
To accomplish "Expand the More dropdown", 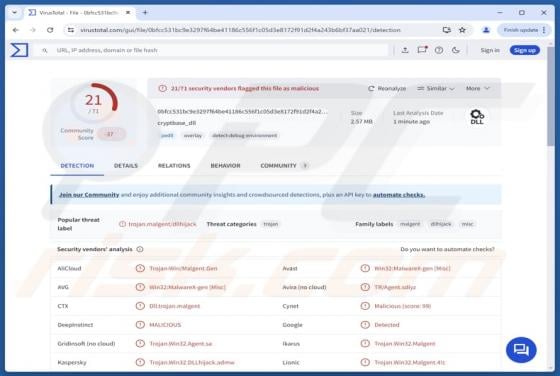I will (478, 88).
